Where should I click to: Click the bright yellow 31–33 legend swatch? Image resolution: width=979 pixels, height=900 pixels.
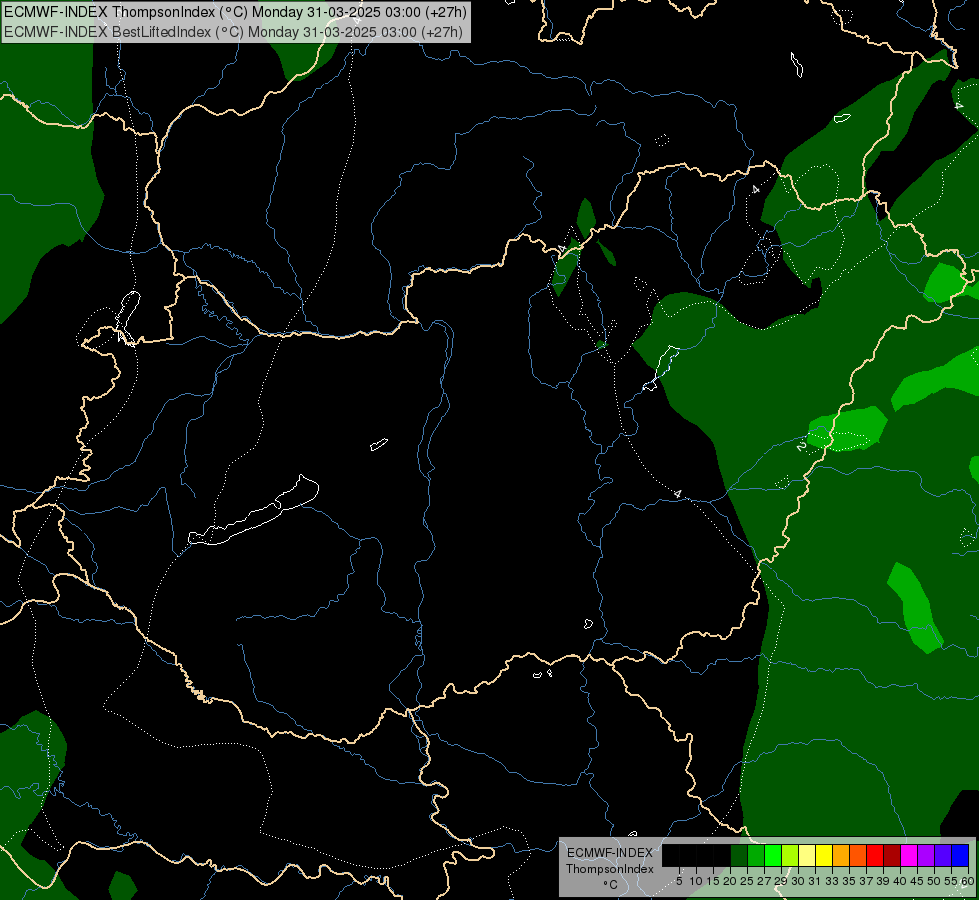[x=824, y=855]
